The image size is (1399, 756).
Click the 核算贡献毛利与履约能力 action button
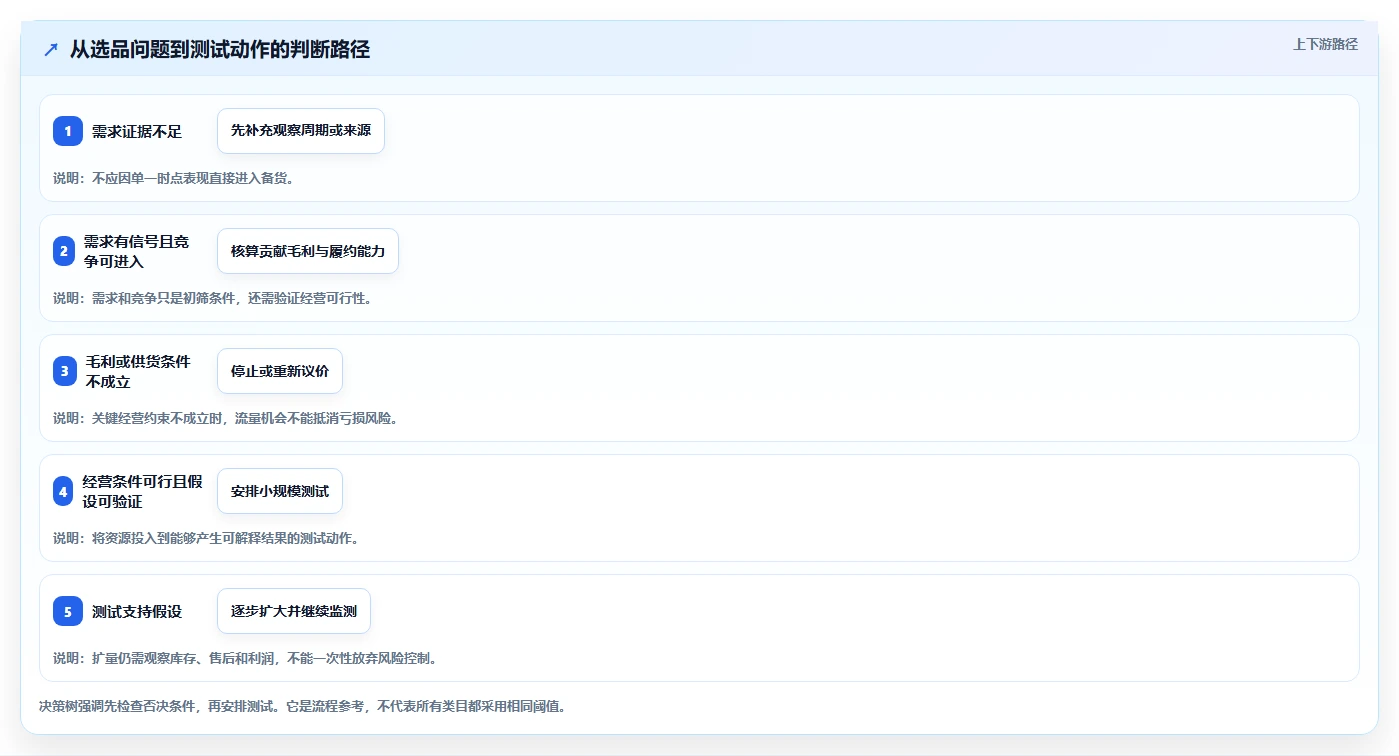308,251
